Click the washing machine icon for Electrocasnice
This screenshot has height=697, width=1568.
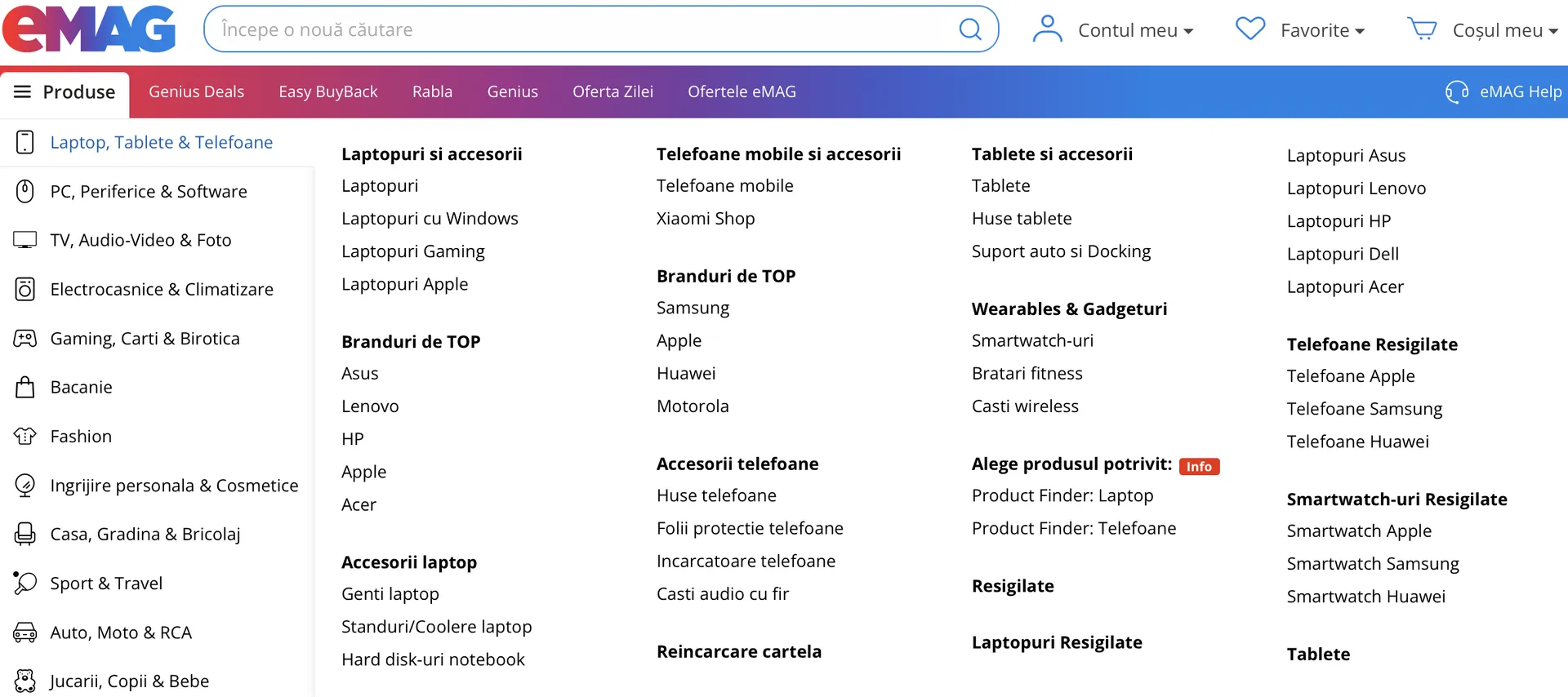pos(25,289)
